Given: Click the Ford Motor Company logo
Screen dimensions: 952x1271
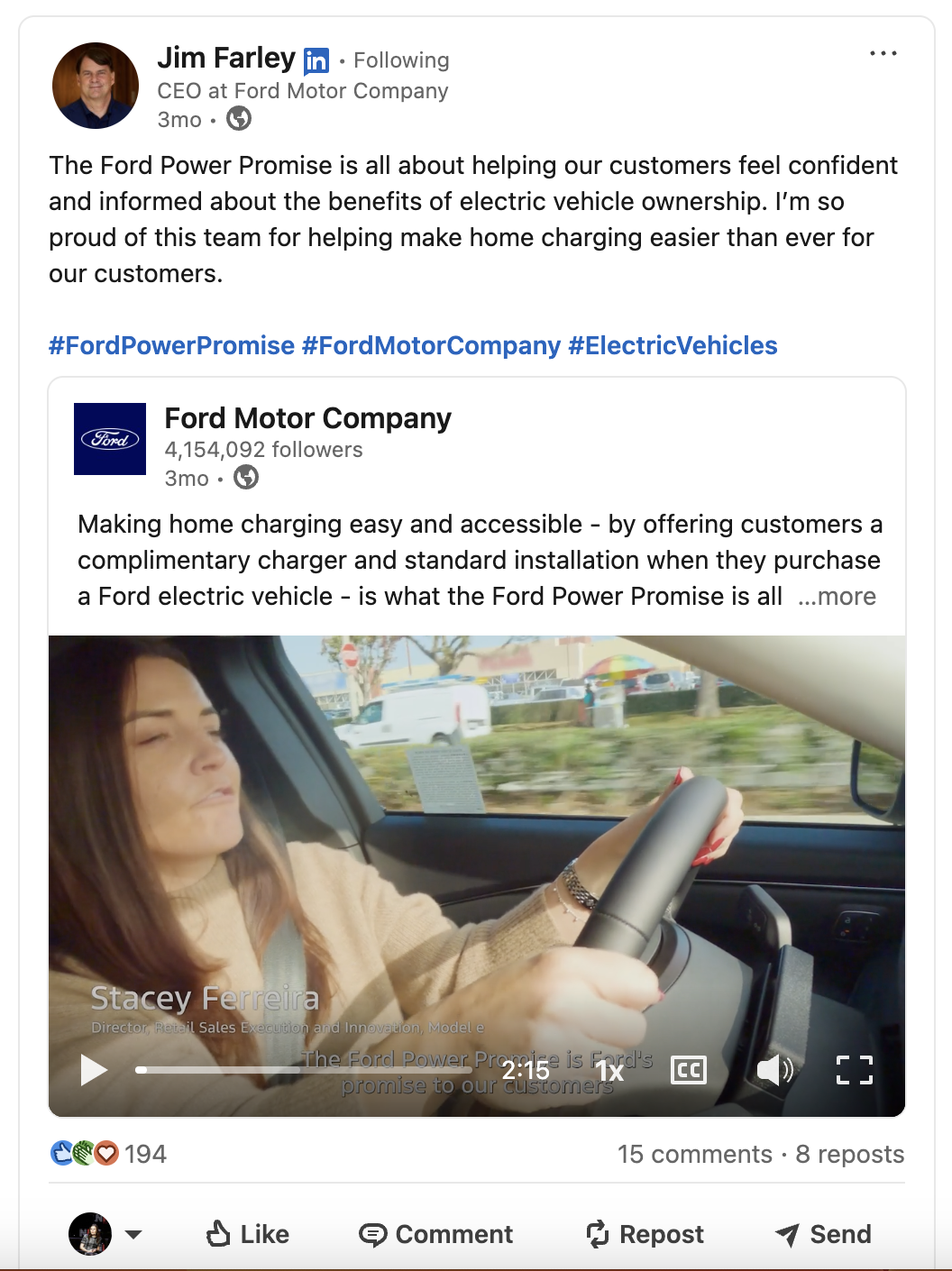Looking at the screenshot, I should [110, 439].
